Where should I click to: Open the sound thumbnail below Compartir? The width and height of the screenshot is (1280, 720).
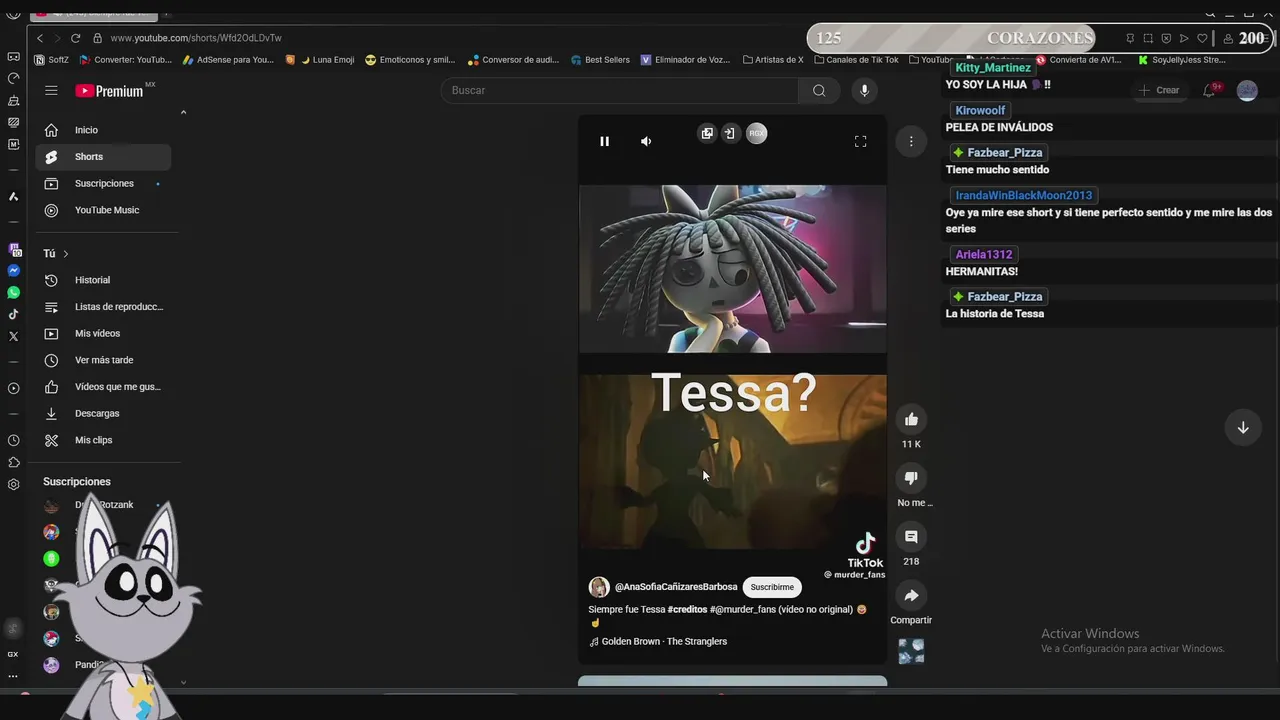point(911,651)
